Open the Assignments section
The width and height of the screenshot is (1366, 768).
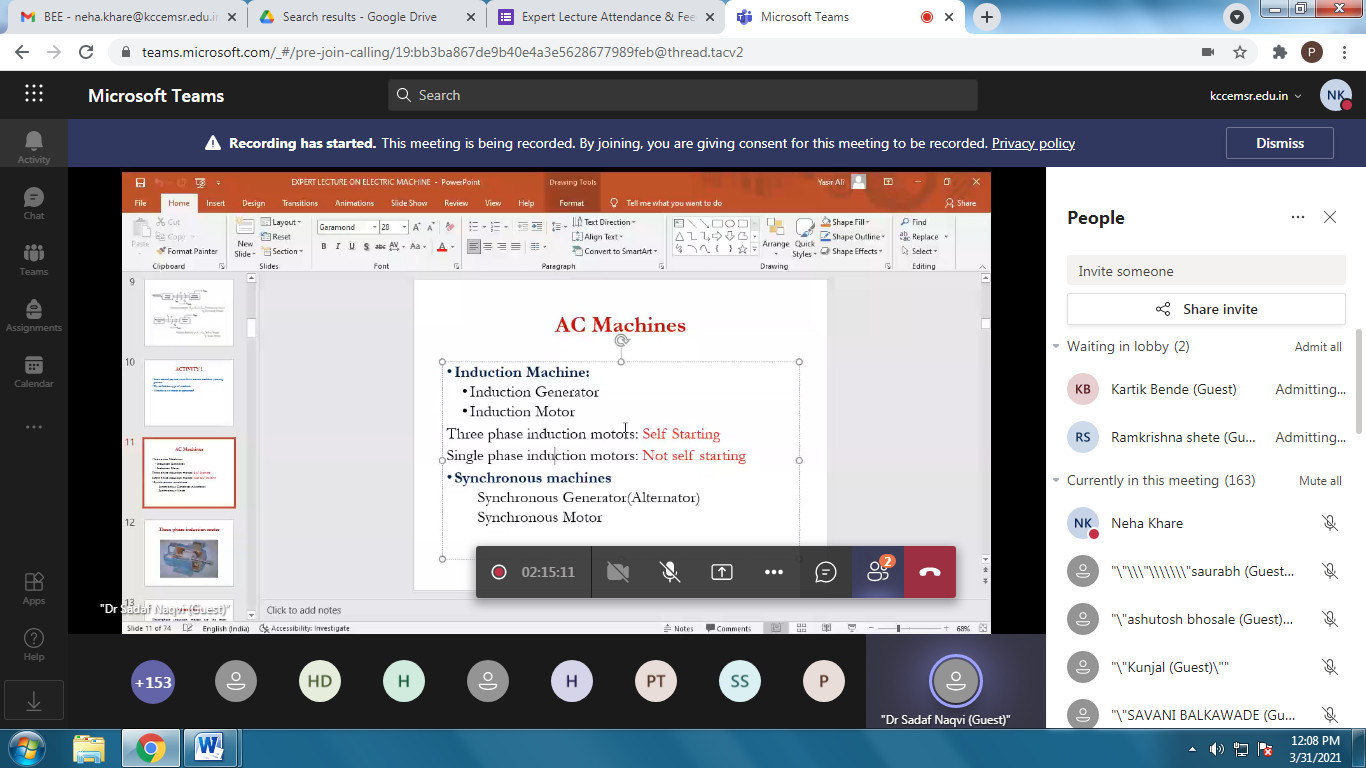coord(33,315)
